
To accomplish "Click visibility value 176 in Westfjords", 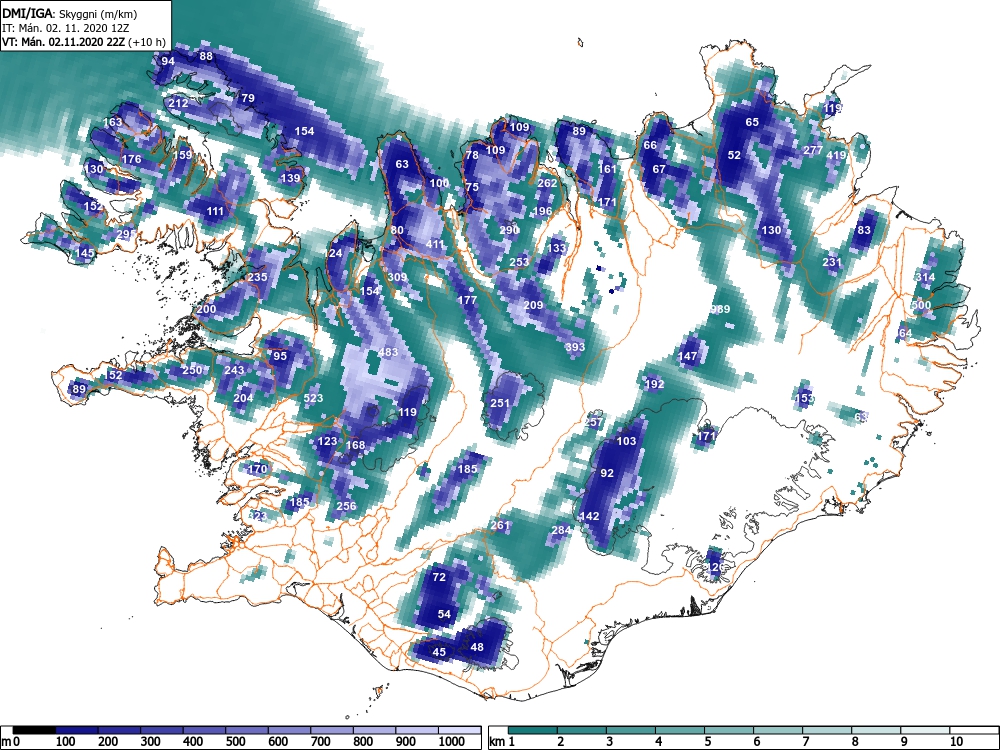I will coord(131,159).
